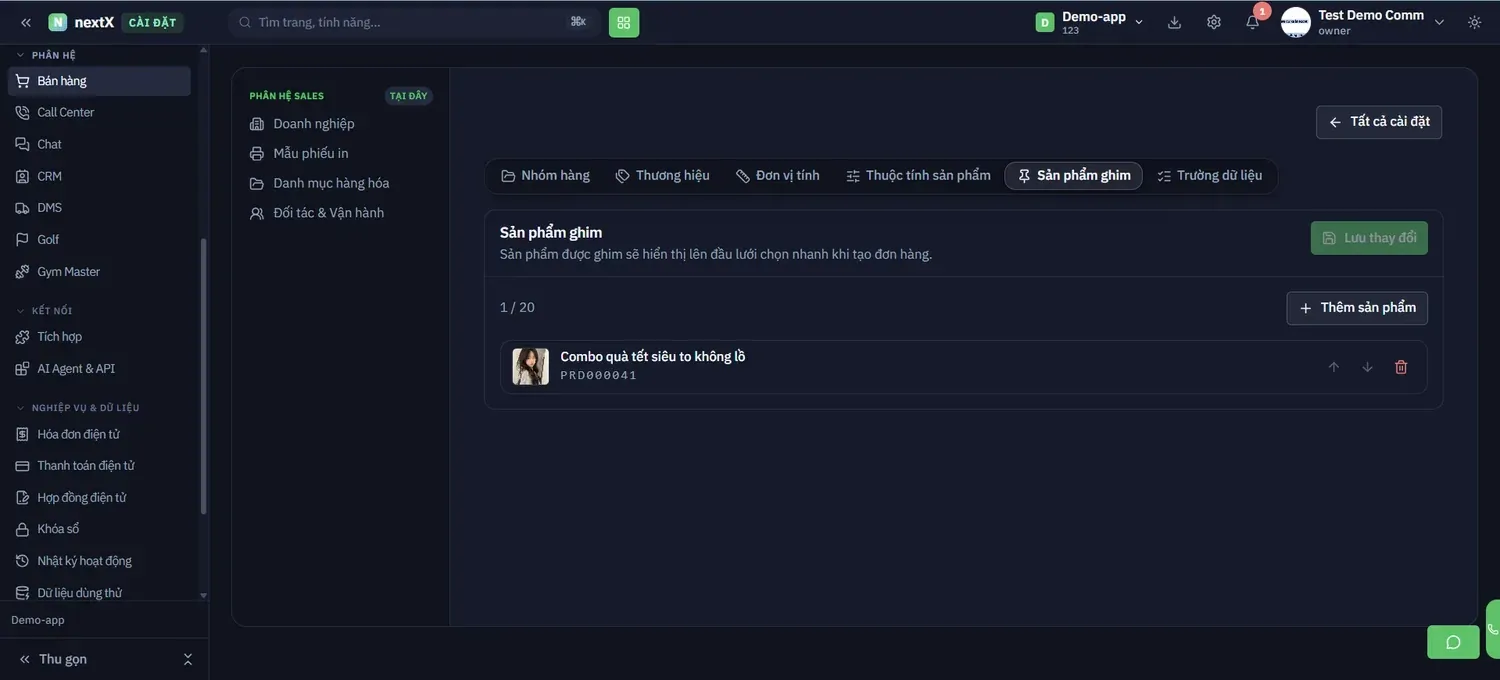Focus the Tìm trang, tính năng search box
The image size is (1500, 680).
click(413, 22)
